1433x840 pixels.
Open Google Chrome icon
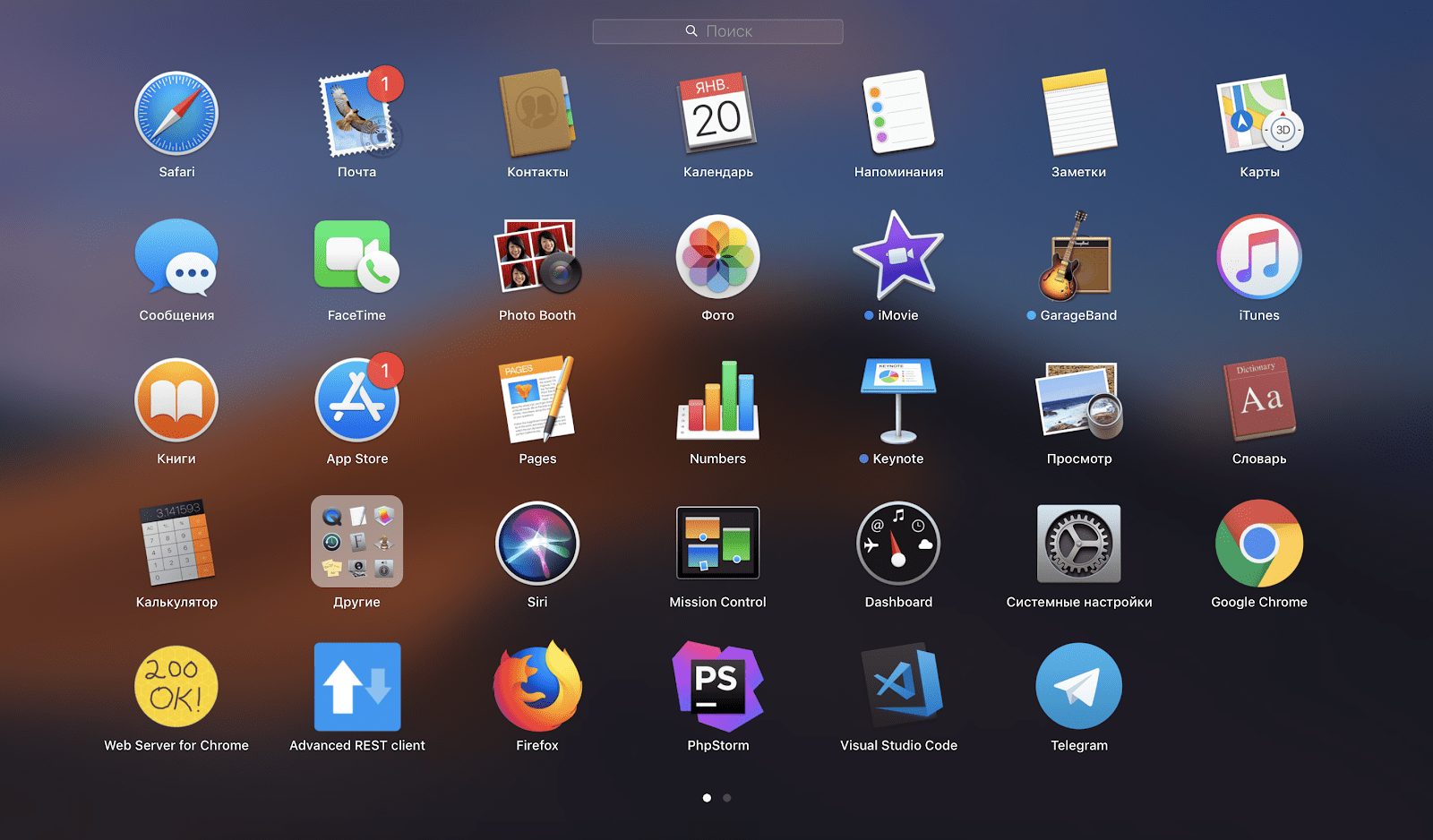[x=1258, y=544]
